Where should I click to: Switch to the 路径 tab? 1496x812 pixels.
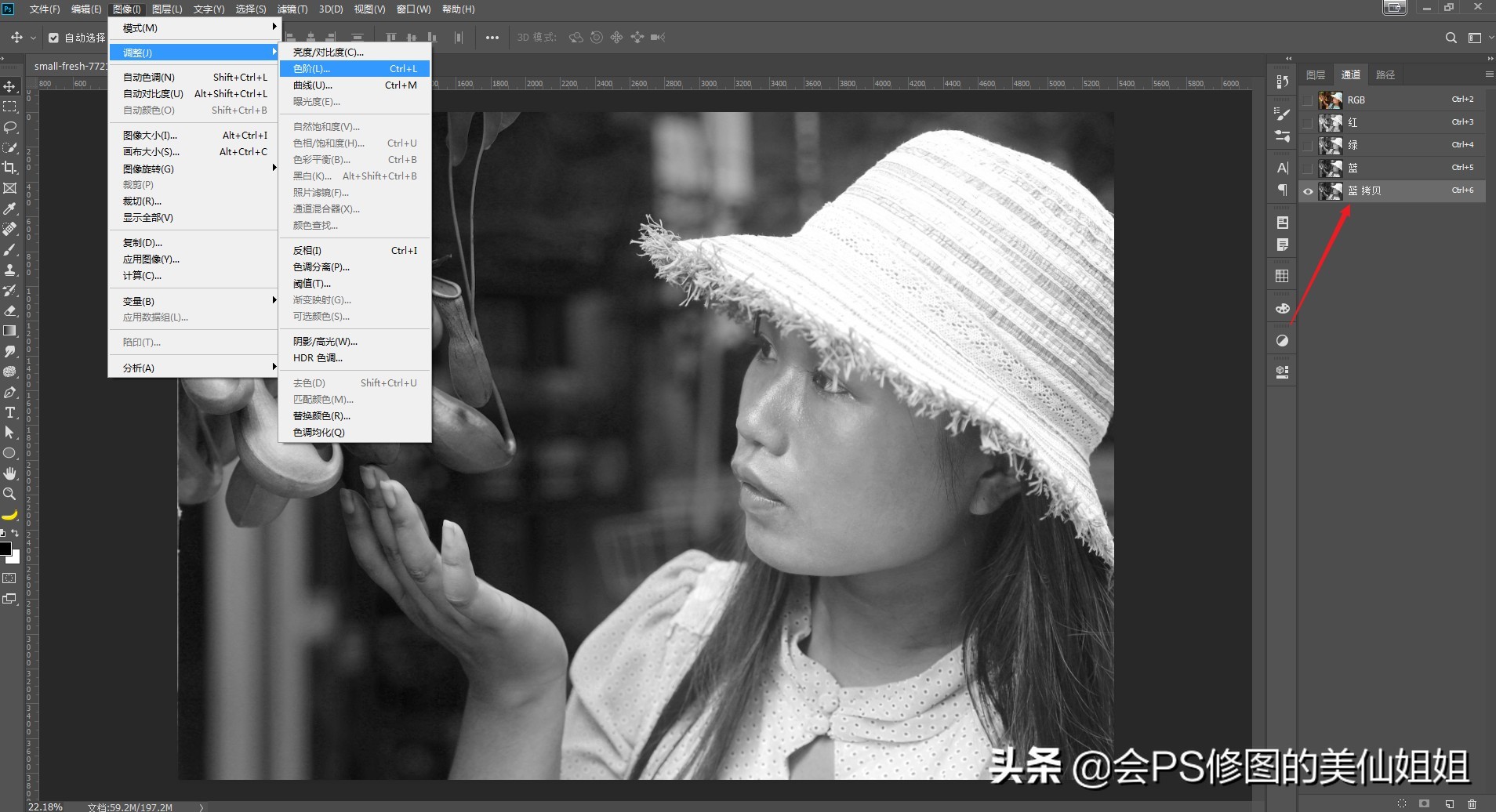point(1385,74)
